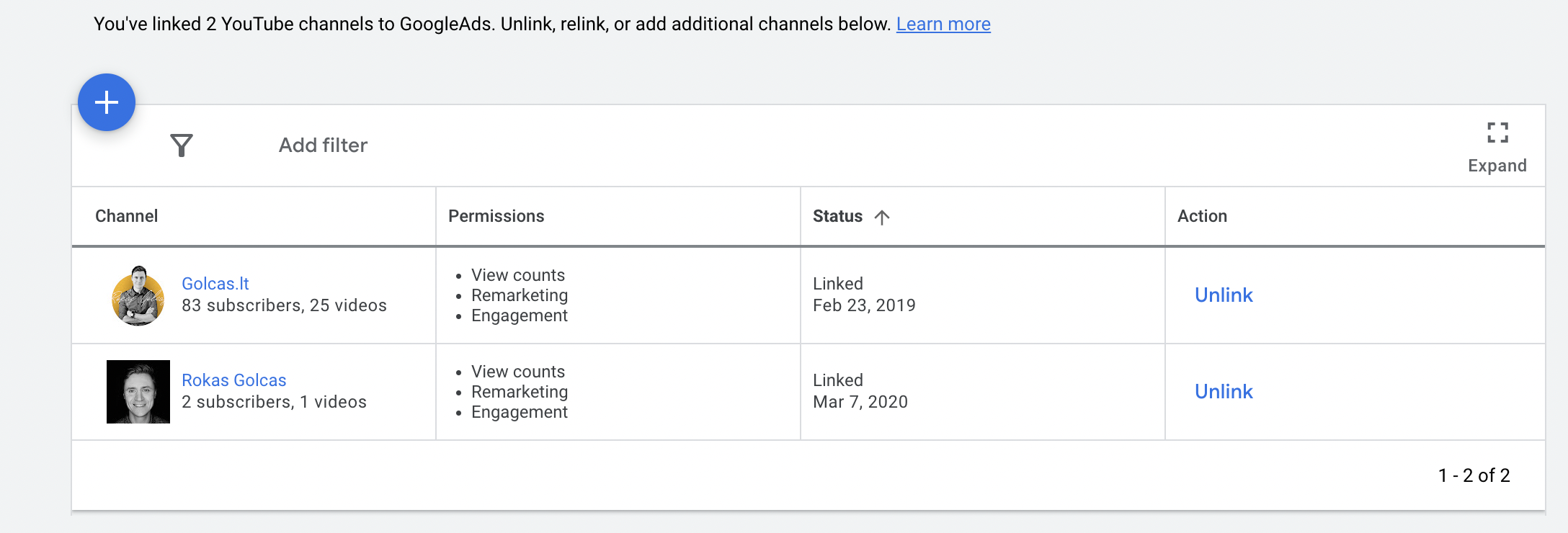The width and height of the screenshot is (1568, 533).
Task: Click Linked status in Golcas.lt row
Action: (x=838, y=284)
